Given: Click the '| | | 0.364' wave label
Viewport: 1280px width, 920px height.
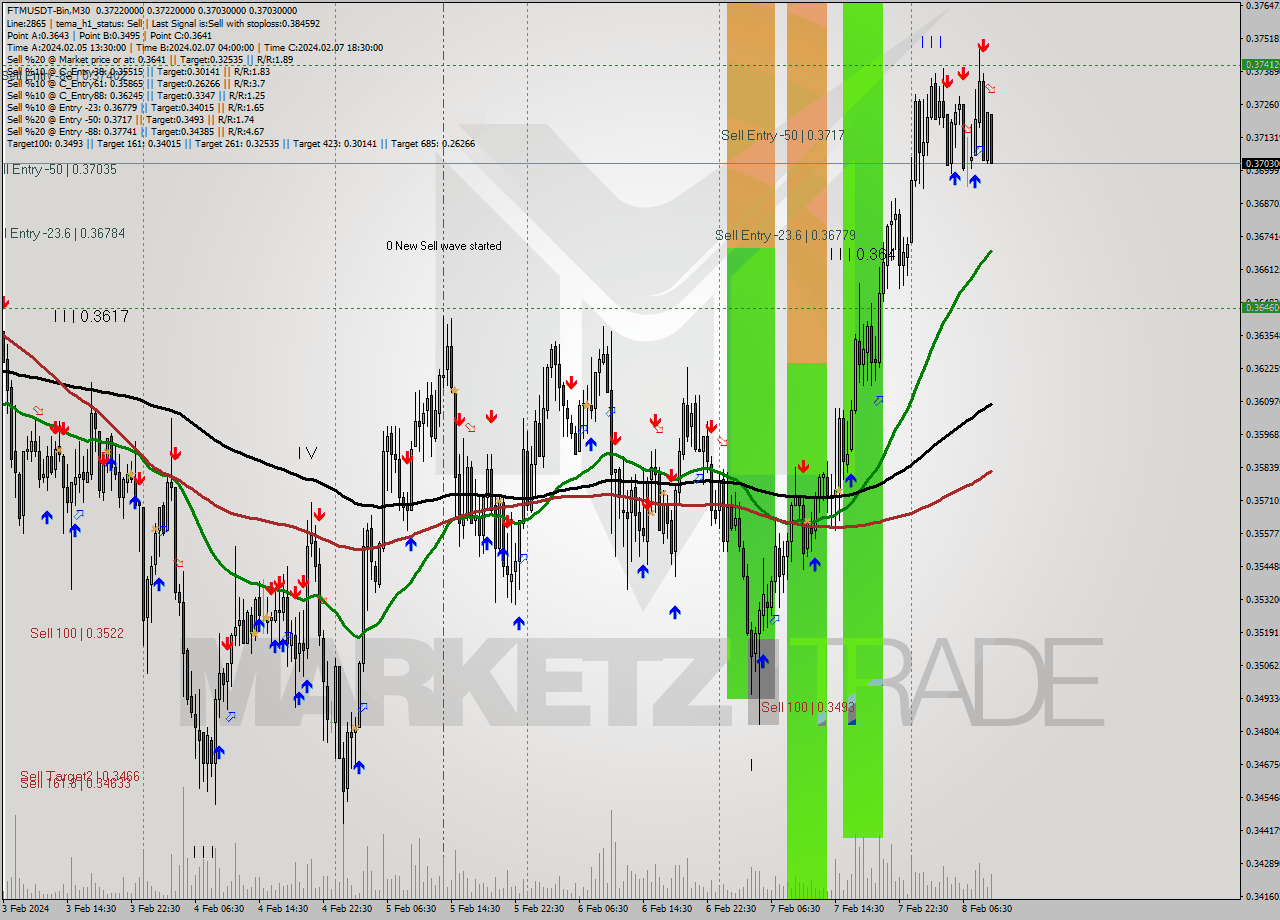Looking at the screenshot, I should click(862, 255).
